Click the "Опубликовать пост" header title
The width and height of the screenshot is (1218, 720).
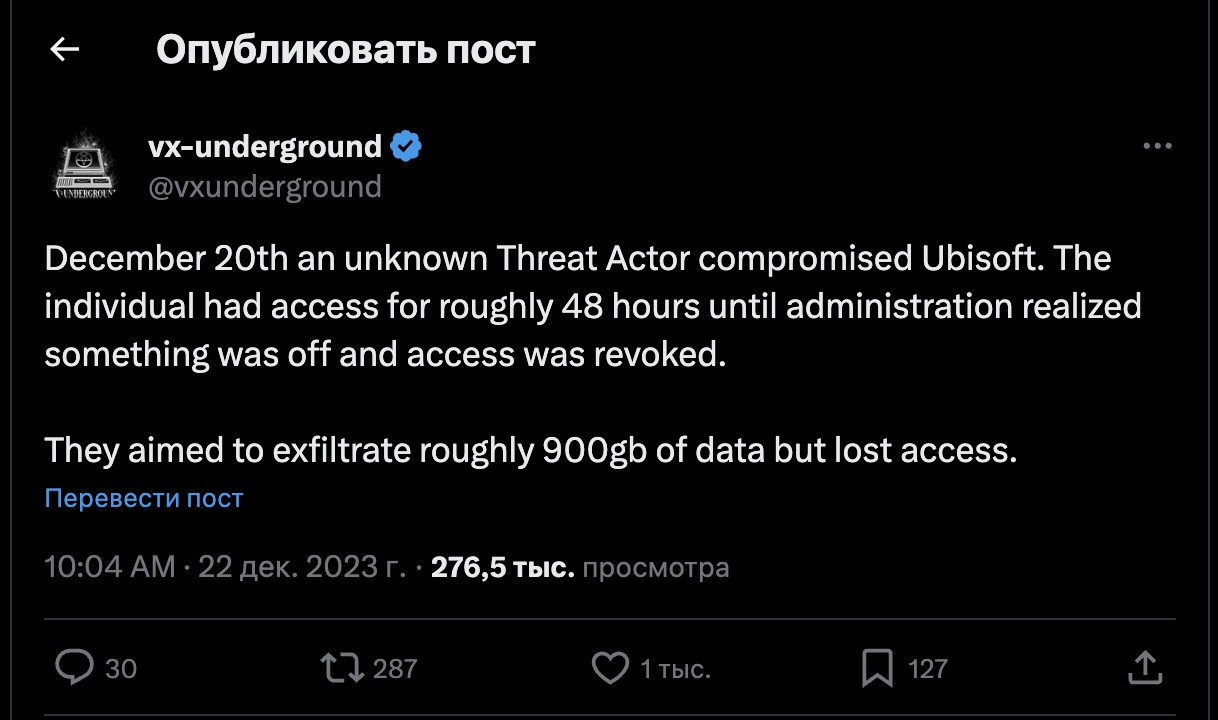click(346, 49)
